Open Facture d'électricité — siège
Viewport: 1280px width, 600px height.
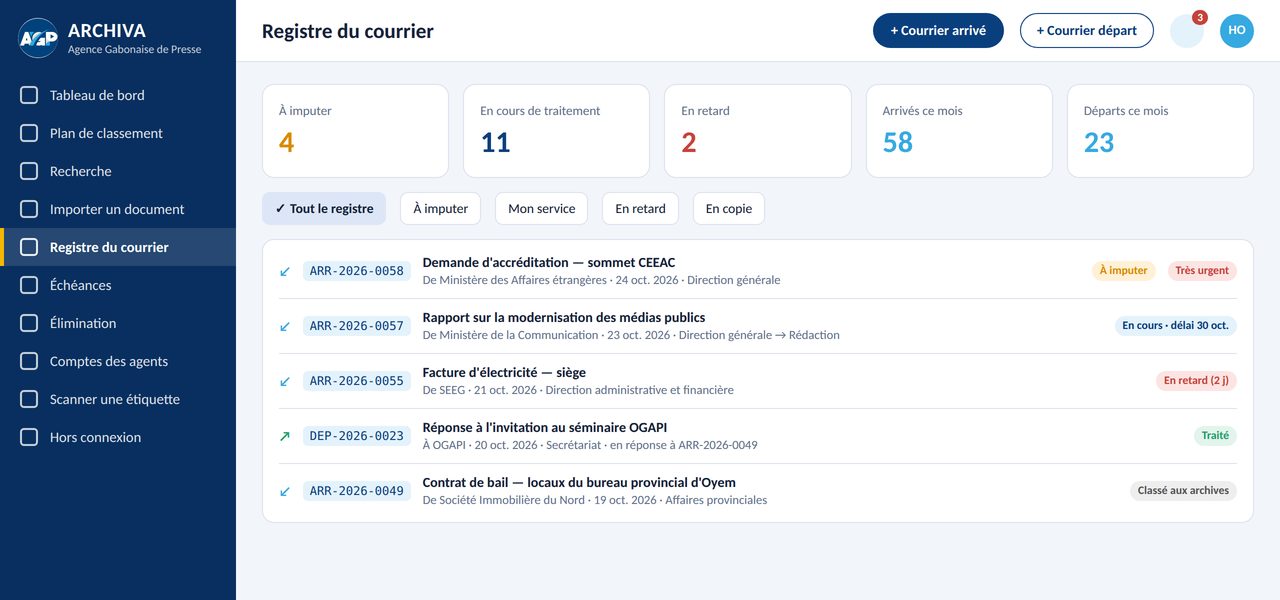point(504,372)
